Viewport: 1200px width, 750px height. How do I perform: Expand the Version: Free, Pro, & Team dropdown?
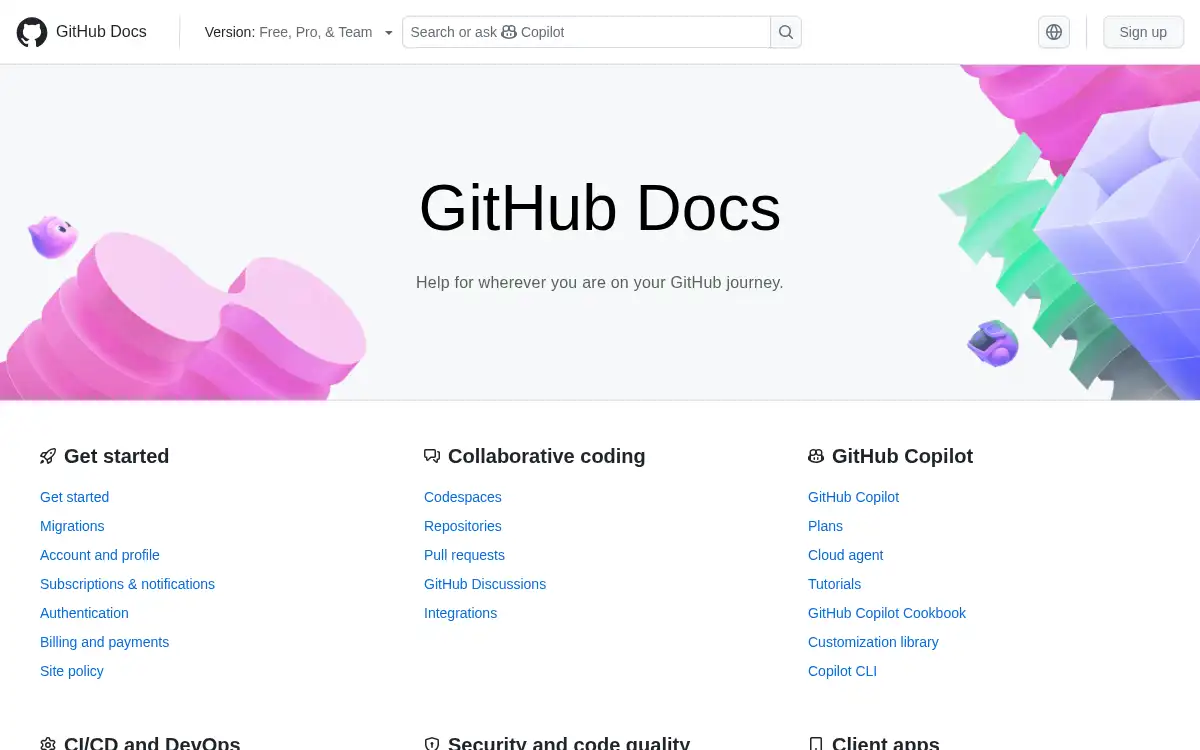point(299,32)
